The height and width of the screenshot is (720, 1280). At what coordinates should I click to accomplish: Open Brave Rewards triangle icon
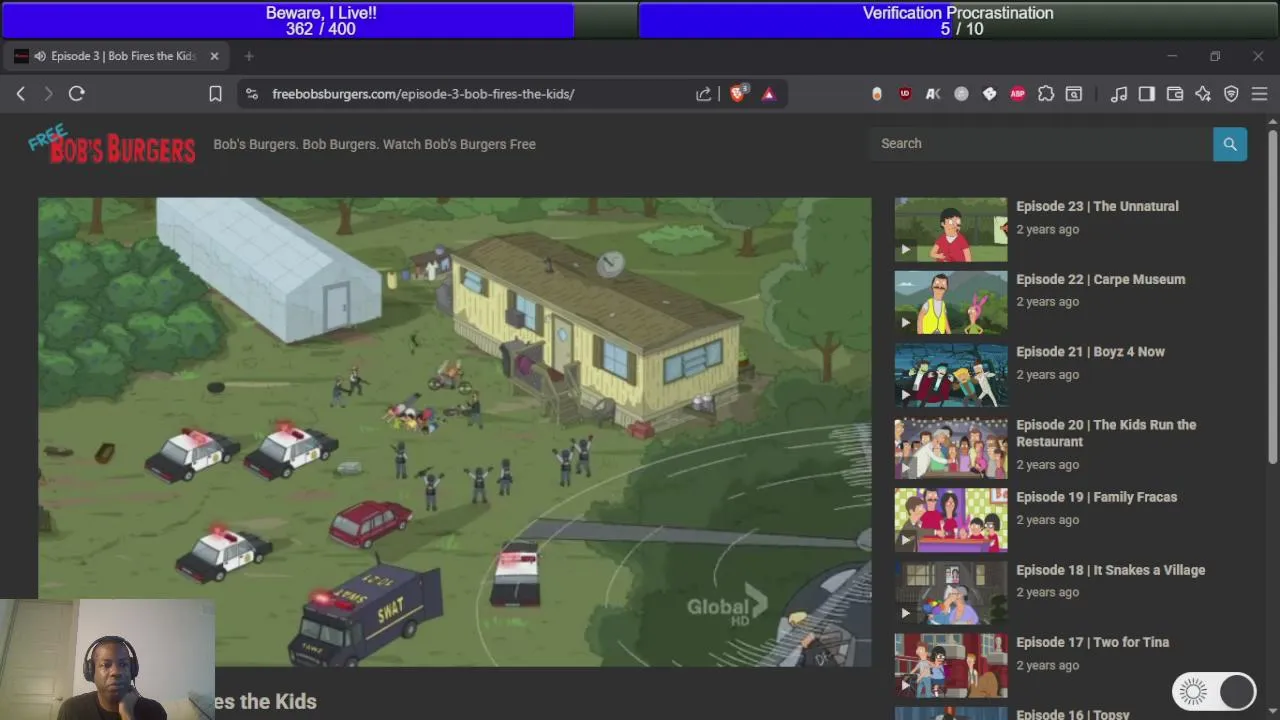click(769, 93)
